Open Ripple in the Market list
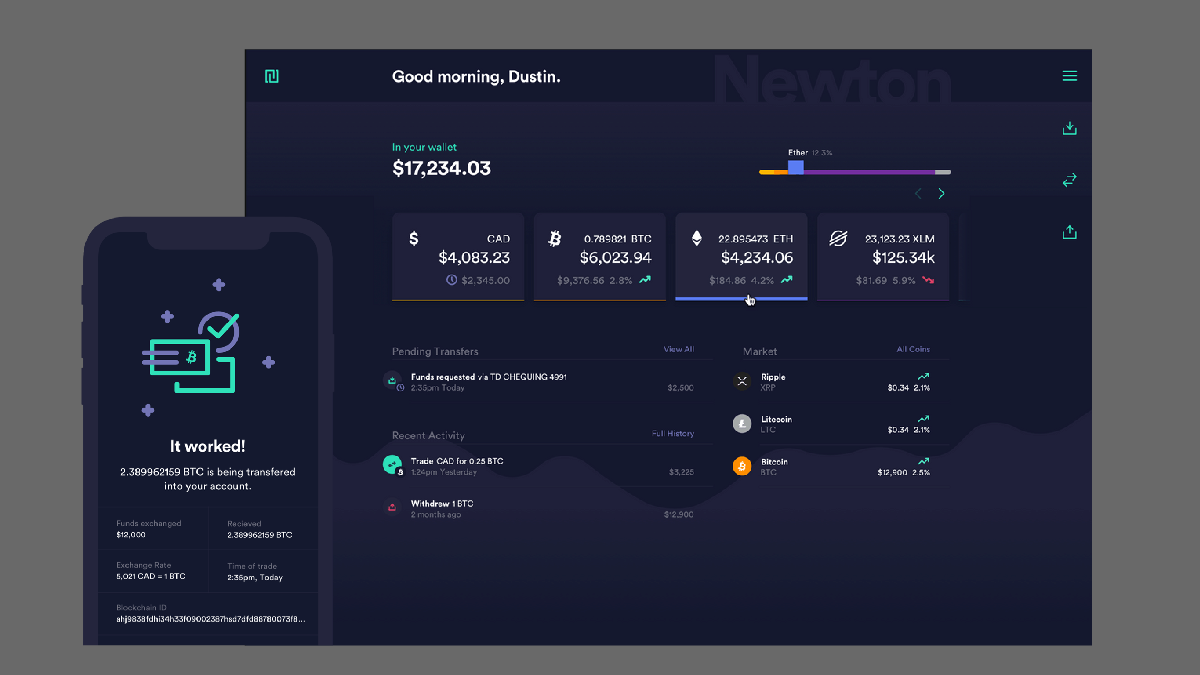This screenshot has width=1200, height=675. click(x=832, y=381)
